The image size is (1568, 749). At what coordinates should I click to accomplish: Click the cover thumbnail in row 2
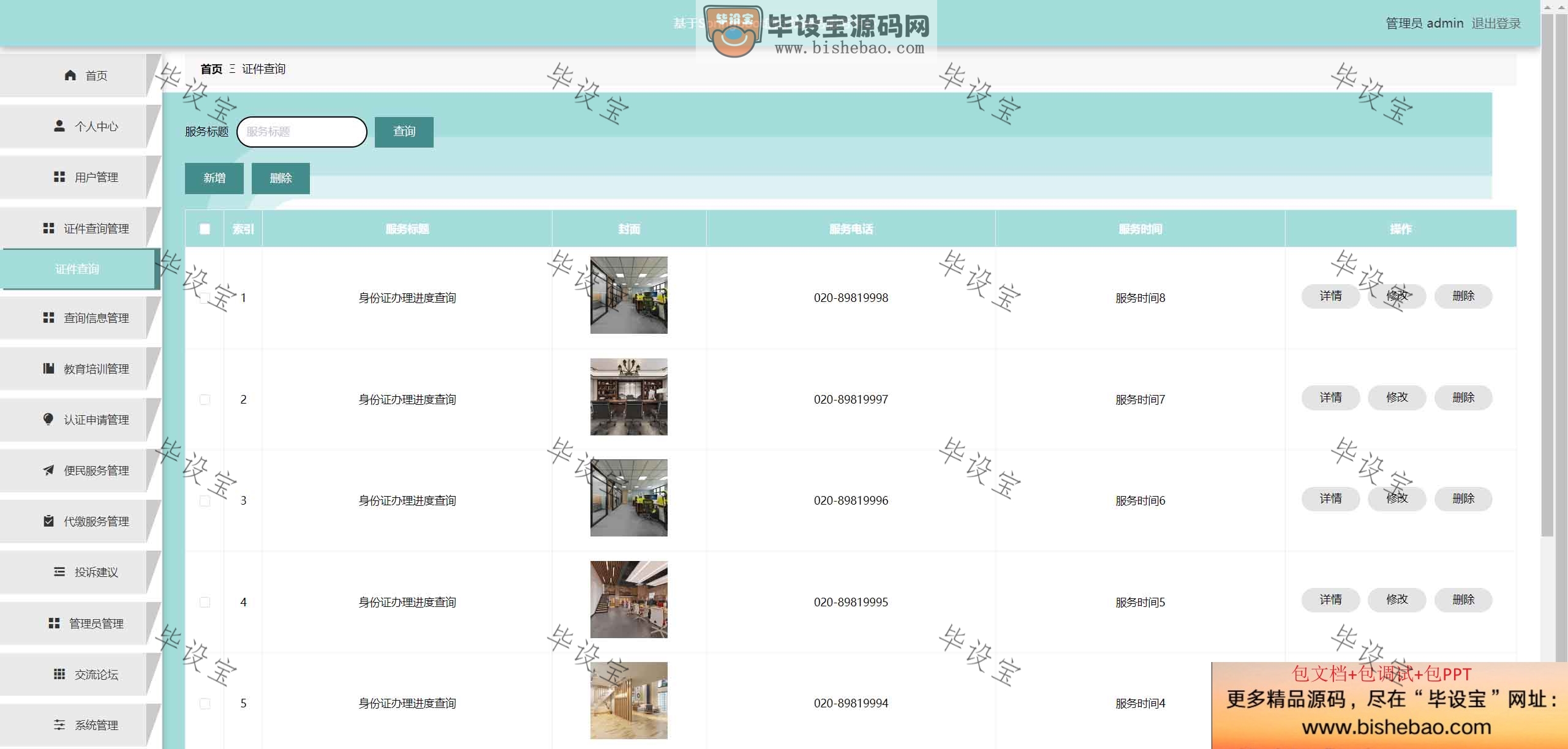(x=629, y=397)
